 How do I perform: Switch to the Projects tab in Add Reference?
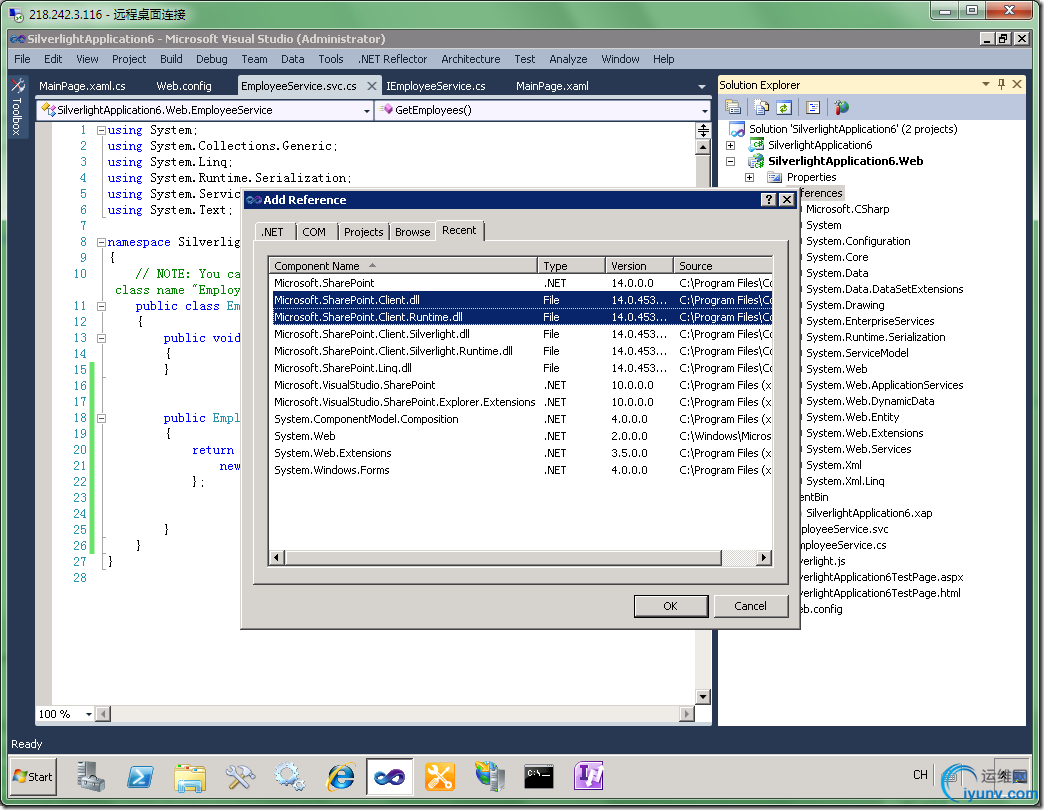click(364, 232)
